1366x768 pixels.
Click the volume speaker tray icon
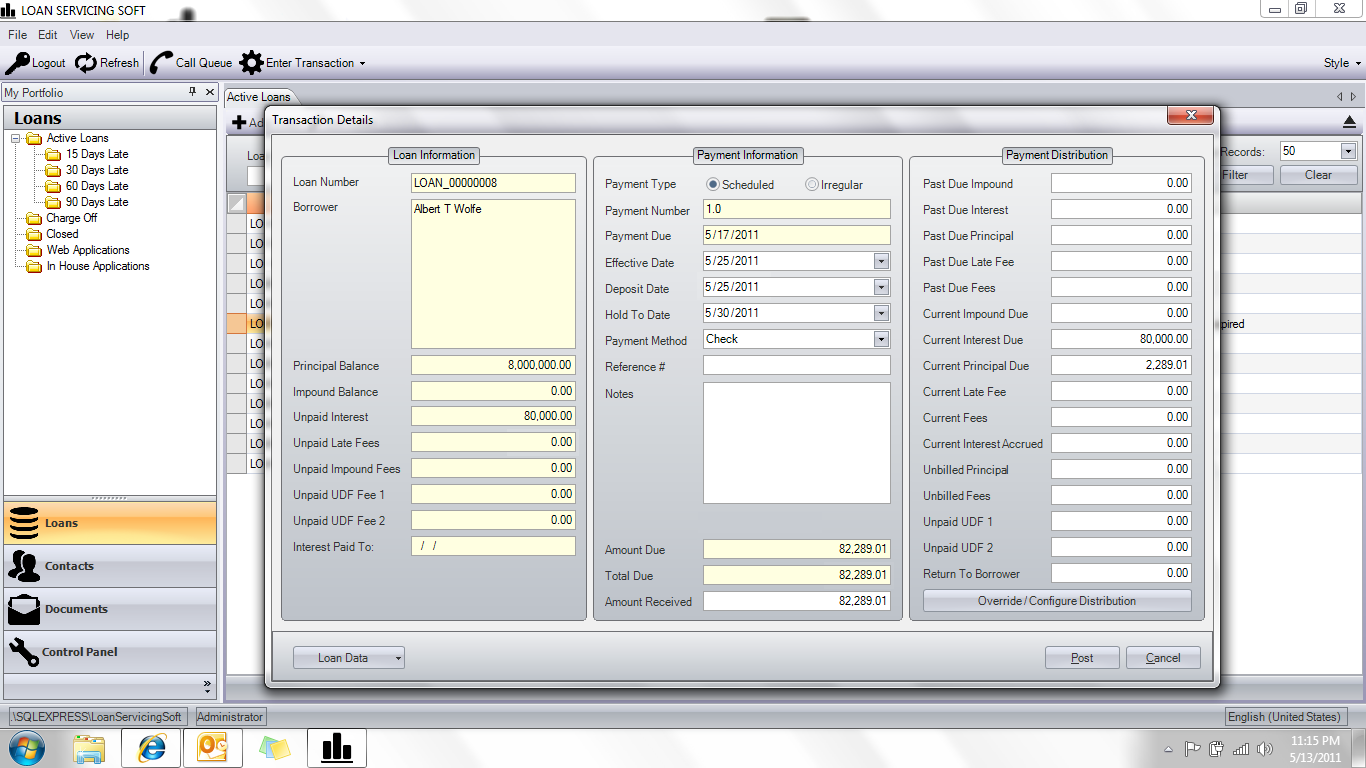click(1265, 749)
